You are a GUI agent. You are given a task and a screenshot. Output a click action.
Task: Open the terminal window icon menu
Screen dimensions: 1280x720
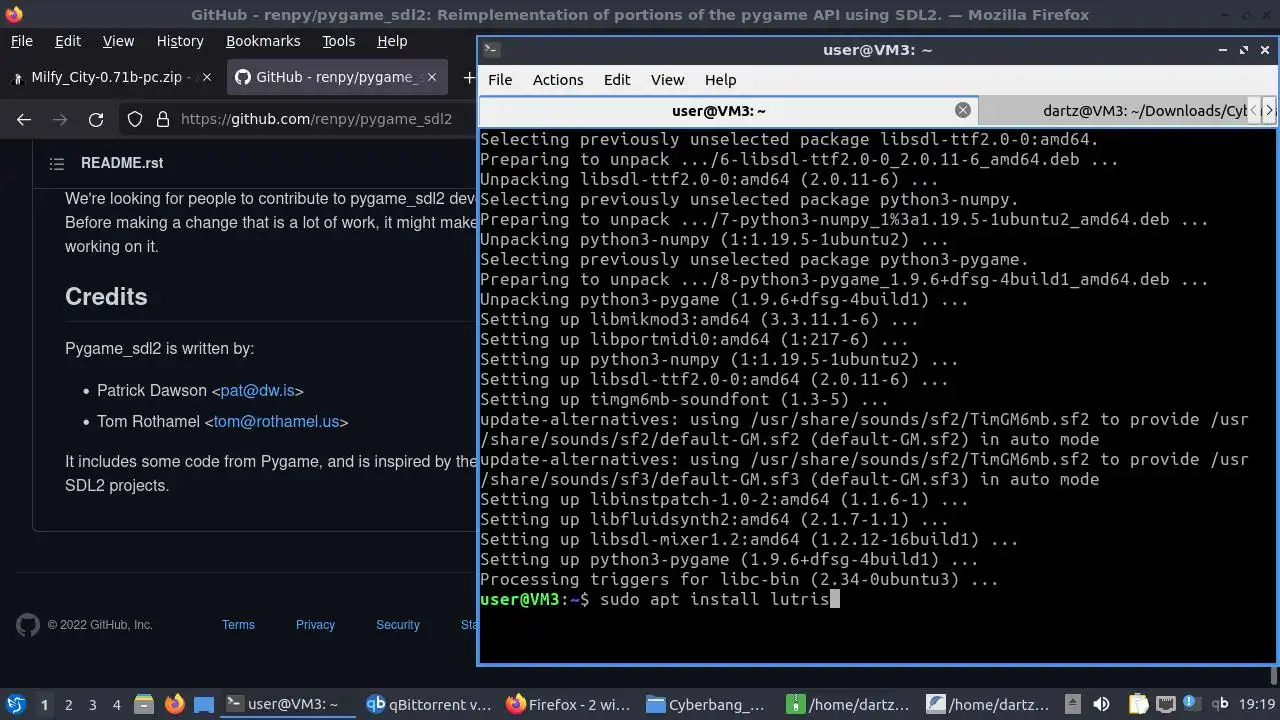[490, 49]
